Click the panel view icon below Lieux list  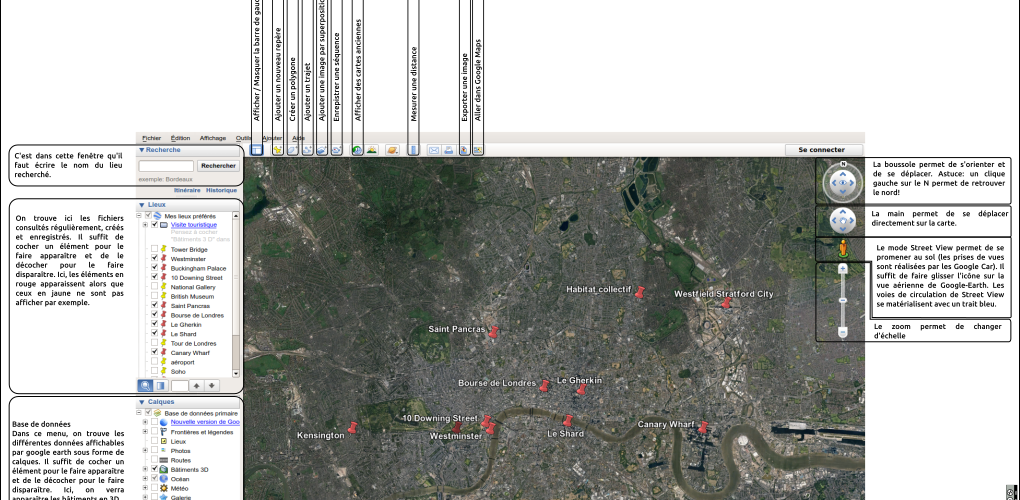tap(161, 386)
